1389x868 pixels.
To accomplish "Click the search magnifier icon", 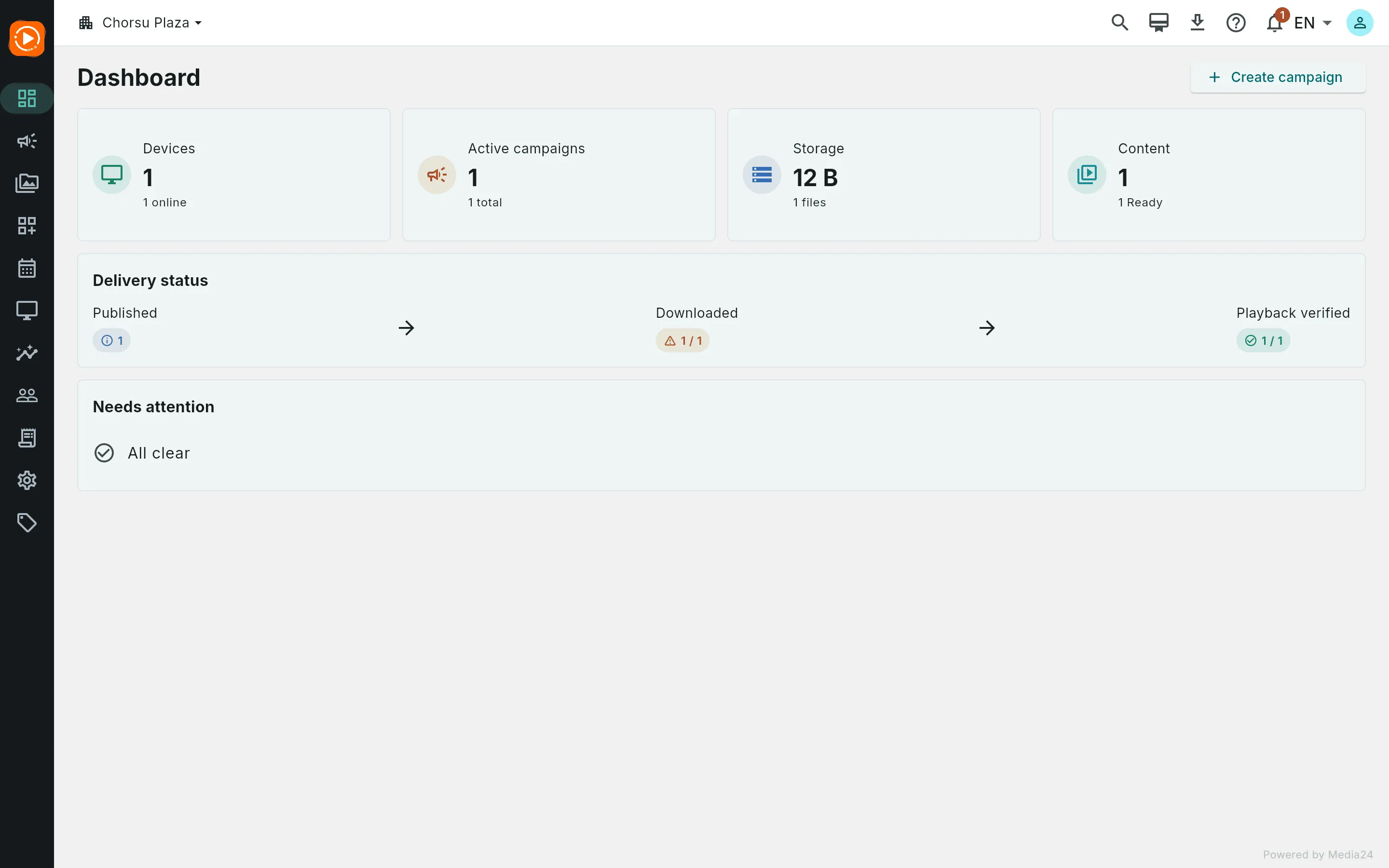I will point(1119,22).
